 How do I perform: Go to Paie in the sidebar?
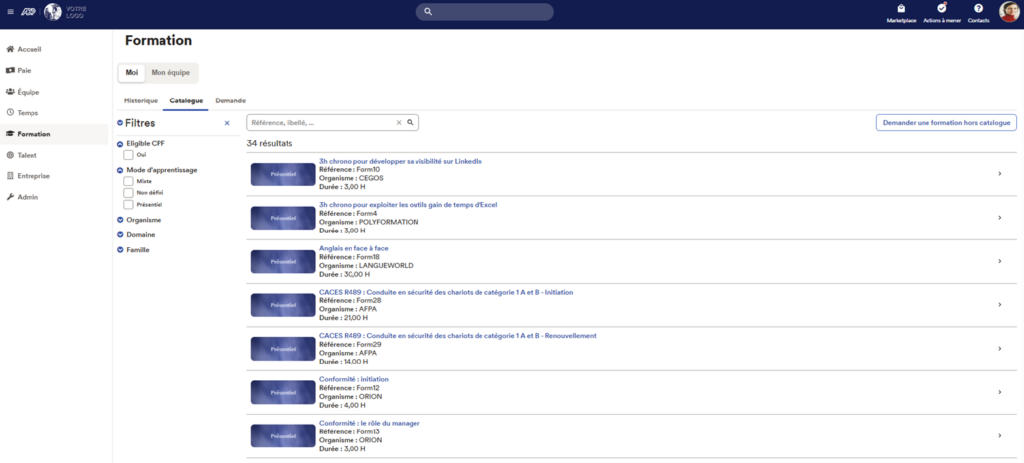click(x=25, y=70)
